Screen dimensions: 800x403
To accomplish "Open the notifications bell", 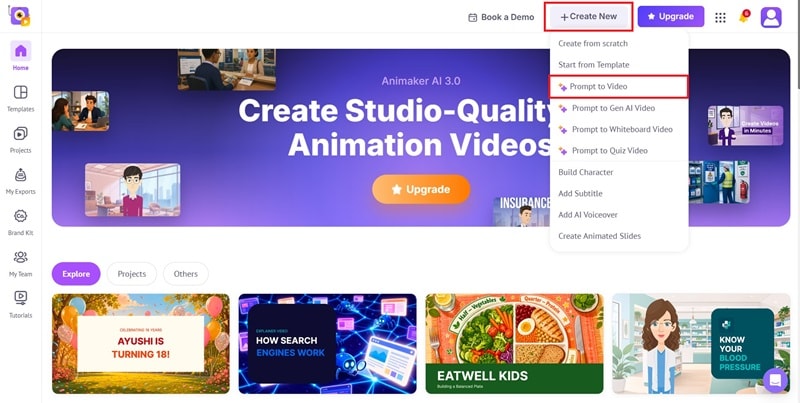I will (x=744, y=17).
